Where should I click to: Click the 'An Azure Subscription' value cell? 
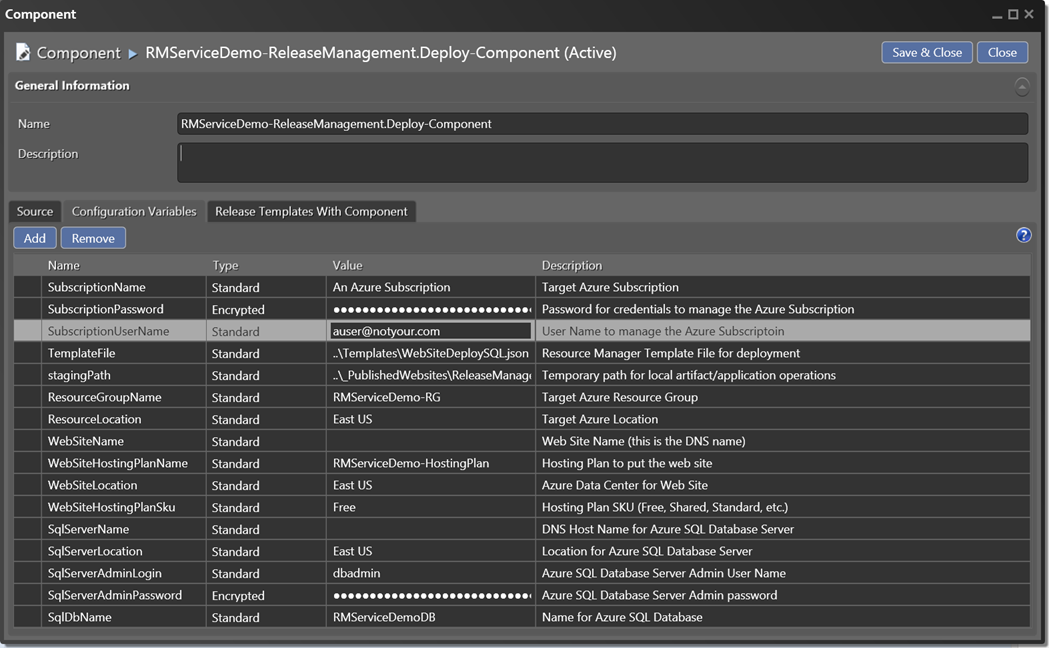pyautogui.click(x=431, y=287)
